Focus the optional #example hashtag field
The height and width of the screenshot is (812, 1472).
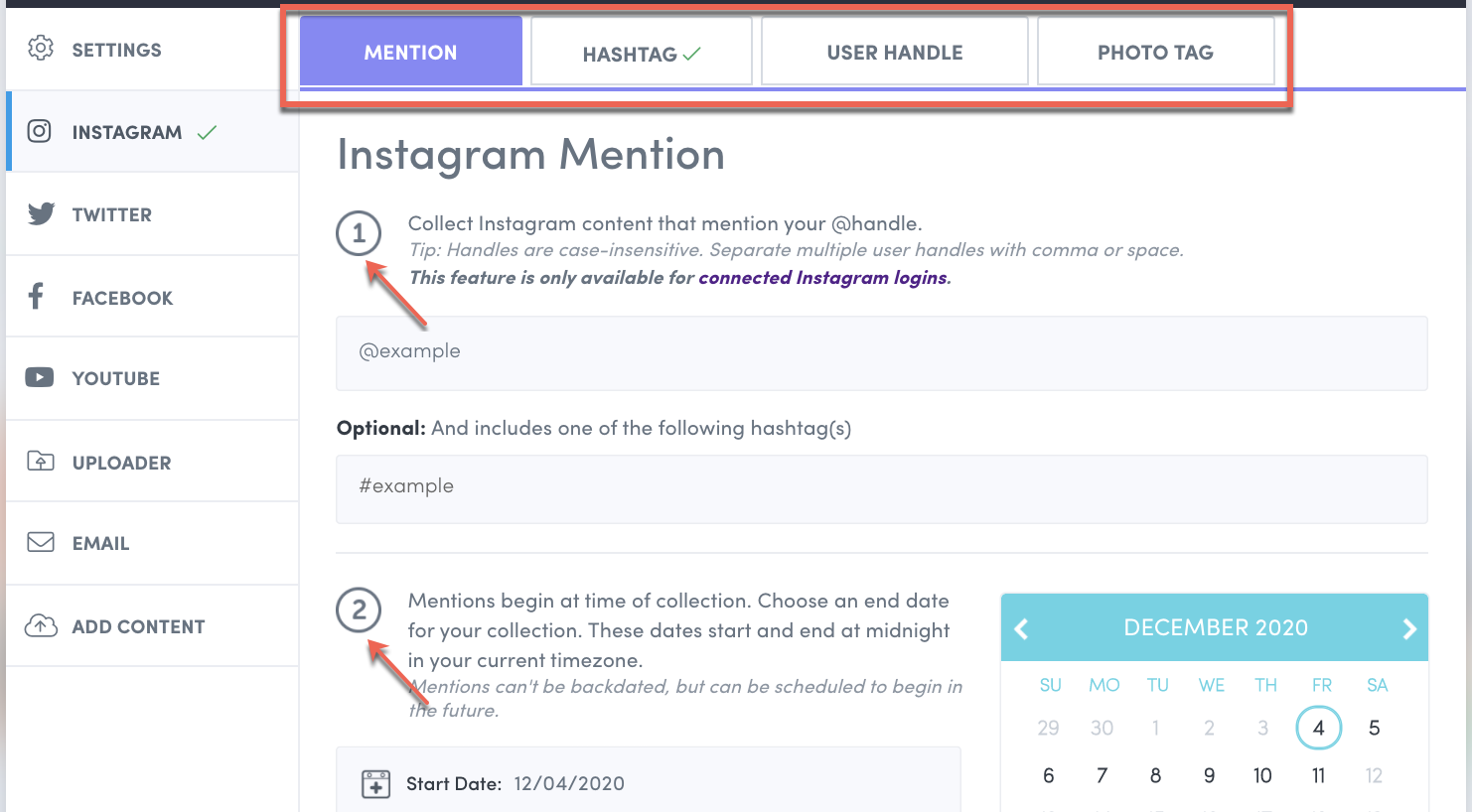(881, 487)
